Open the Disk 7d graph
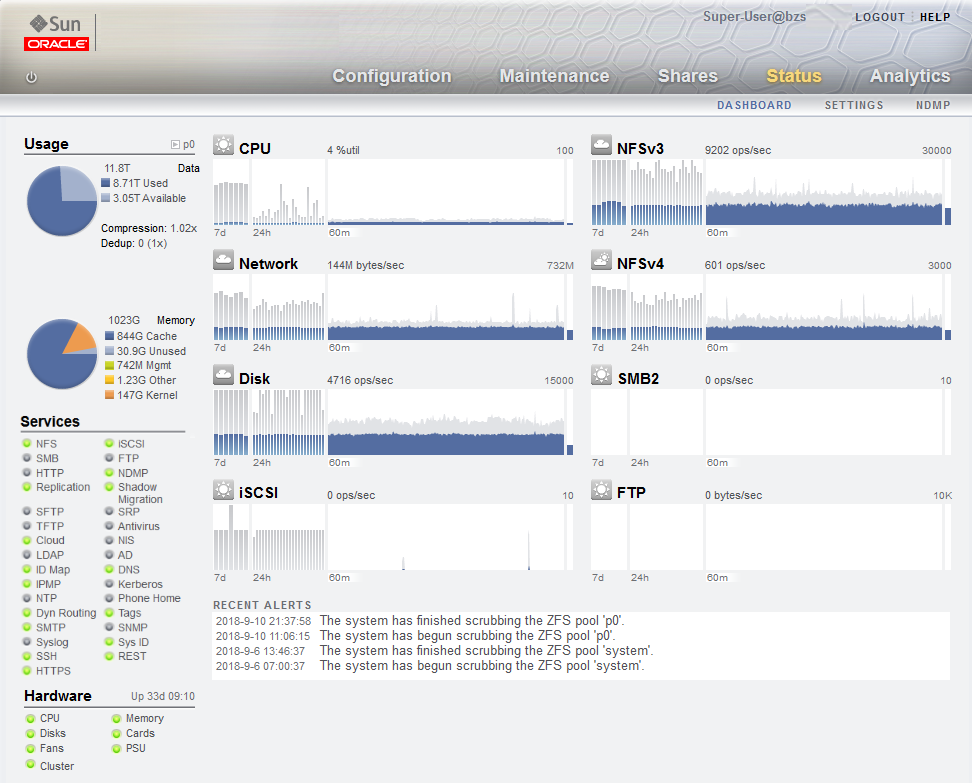Viewport: 972px width, 783px height. (x=231, y=422)
